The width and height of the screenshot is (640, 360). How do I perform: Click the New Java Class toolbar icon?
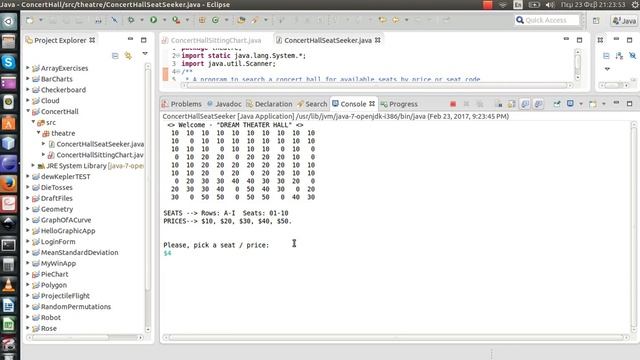coord(215,20)
